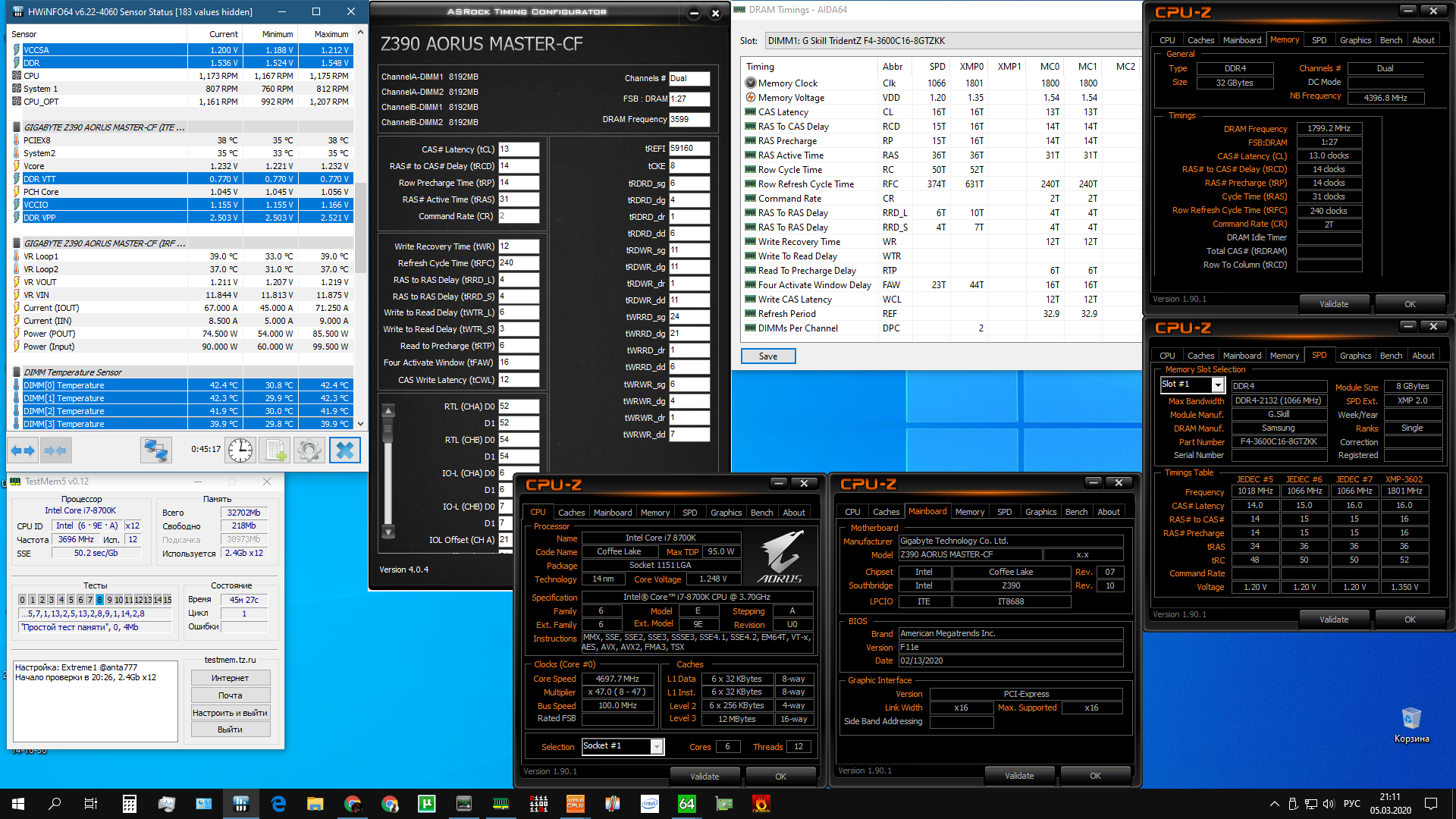Click the HWiNFO expand columns arrows icon
1456x819 pixels.
(x=23, y=450)
